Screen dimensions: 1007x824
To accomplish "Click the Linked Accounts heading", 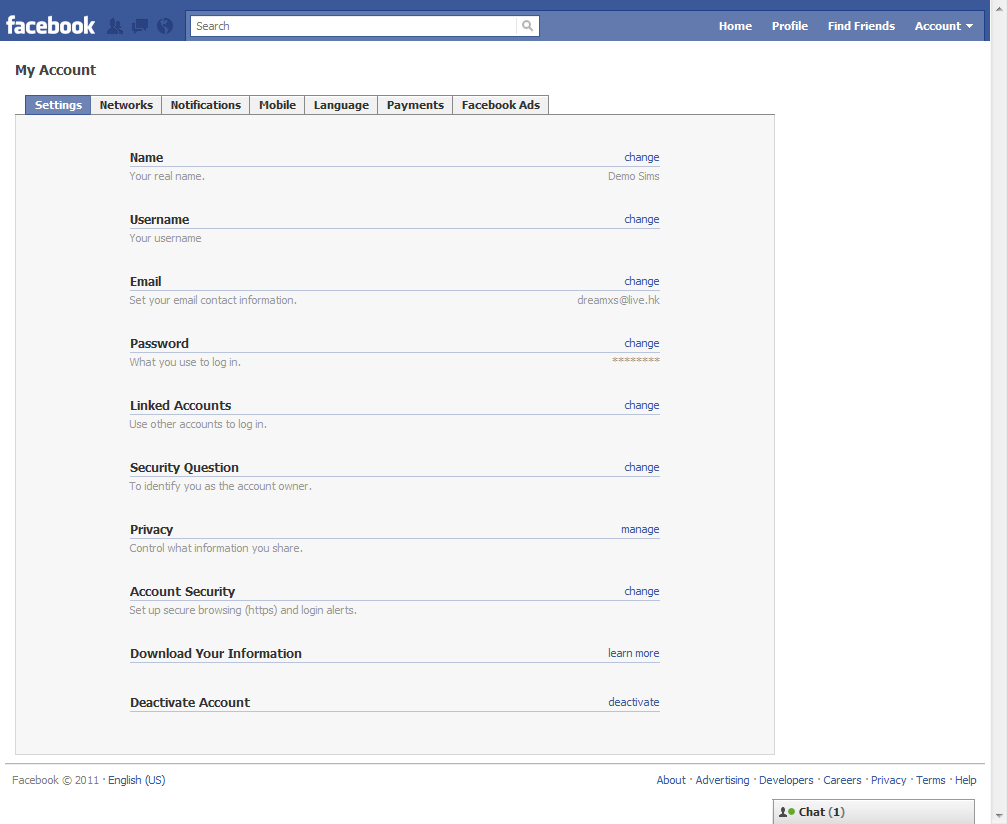I will pos(180,405).
